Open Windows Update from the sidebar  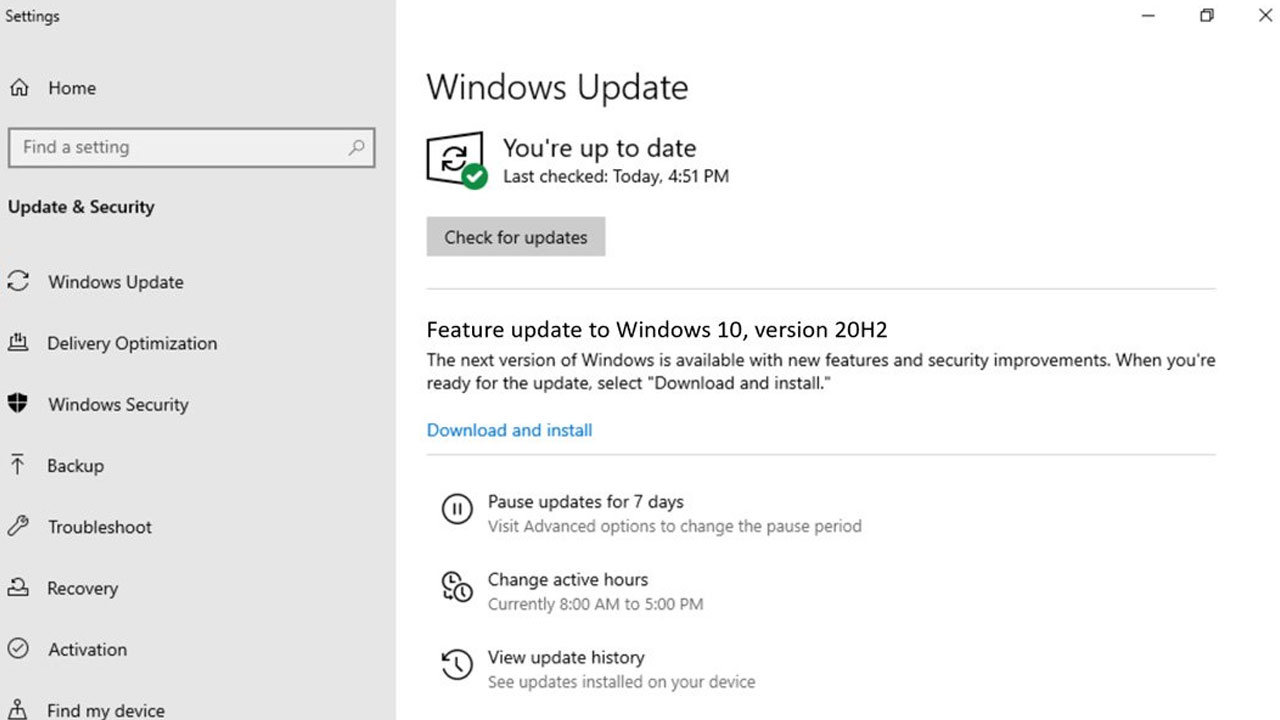click(116, 282)
